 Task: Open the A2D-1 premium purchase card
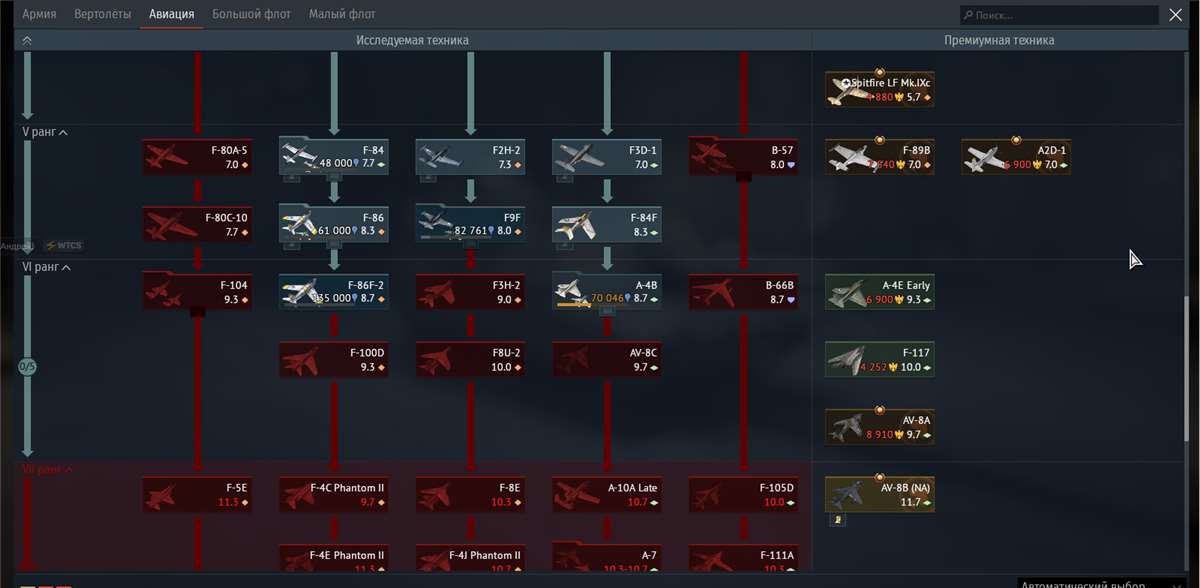coord(1016,156)
